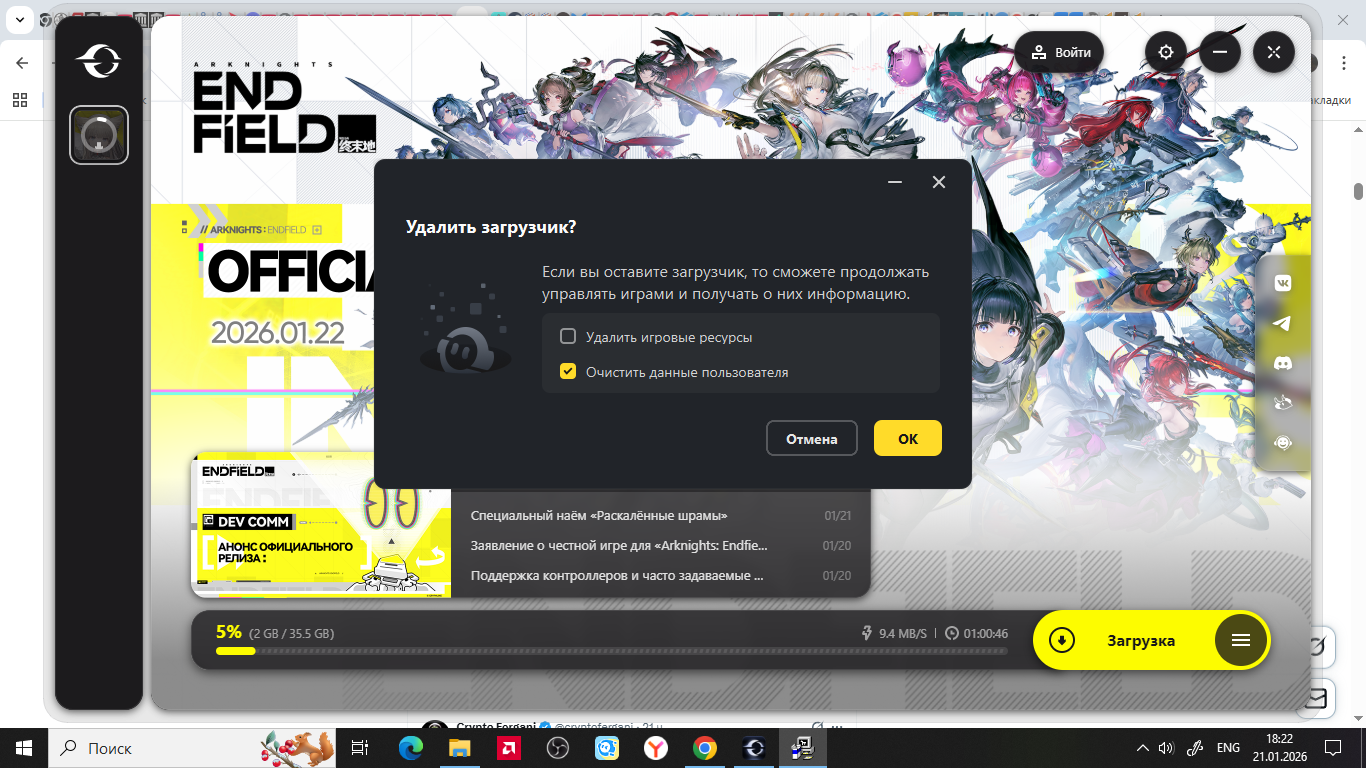This screenshot has width=1366, height=768.
Task: Open the launcher settings gear icon
Action: point(1166,52)
